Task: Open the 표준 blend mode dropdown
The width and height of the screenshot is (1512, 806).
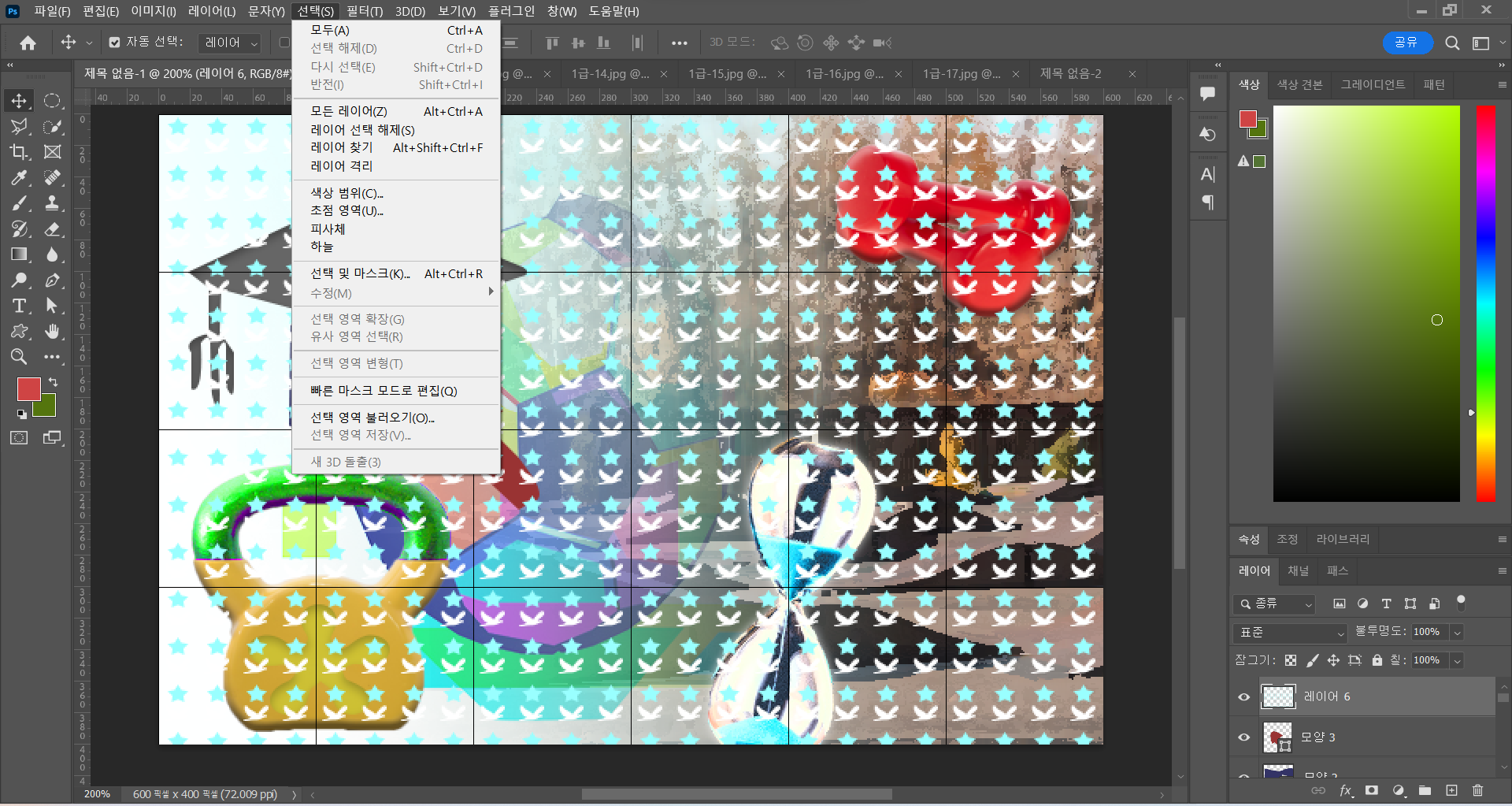Action: (x=1290, y=632)
